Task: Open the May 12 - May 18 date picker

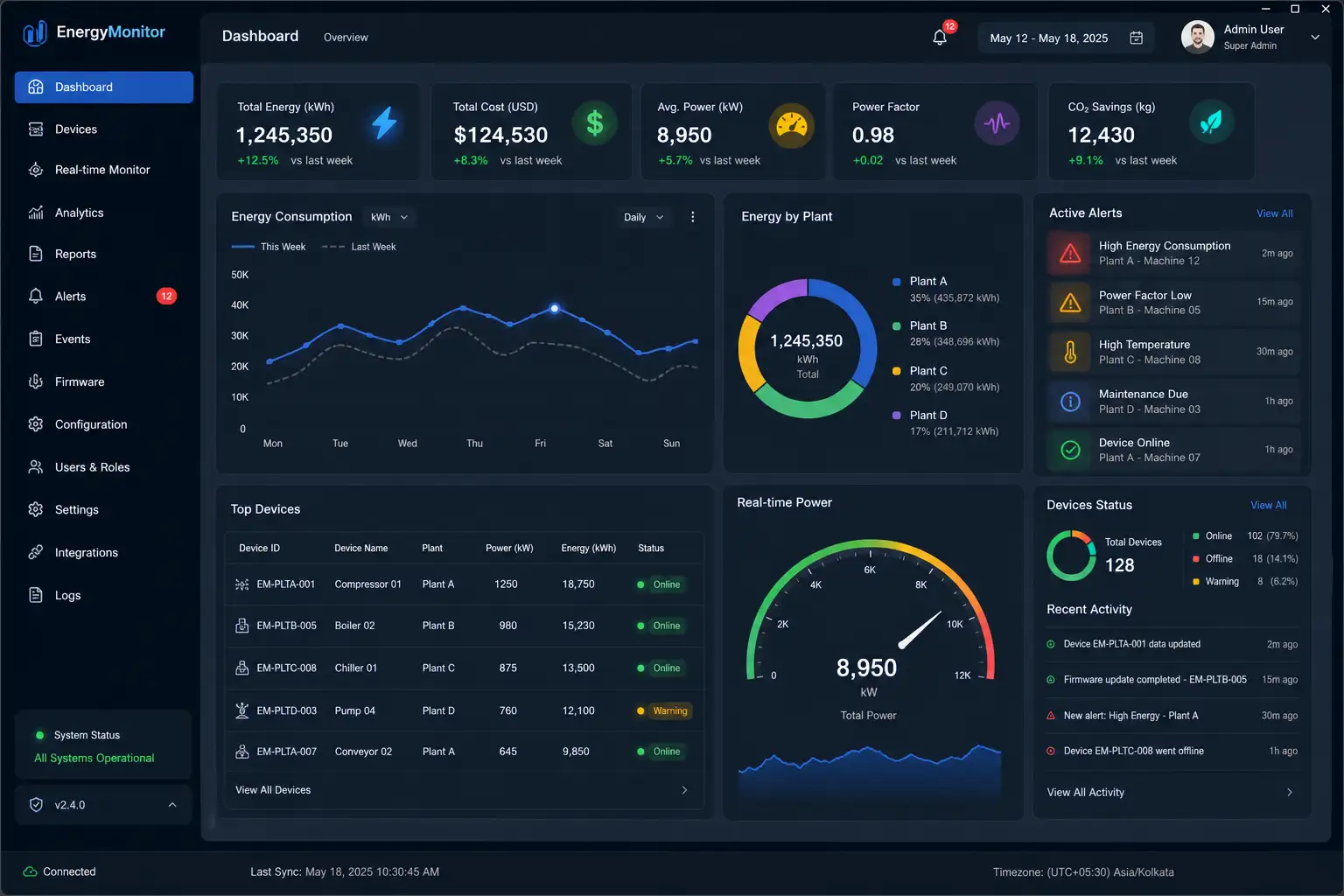Action: click(x=1066, y=38)
